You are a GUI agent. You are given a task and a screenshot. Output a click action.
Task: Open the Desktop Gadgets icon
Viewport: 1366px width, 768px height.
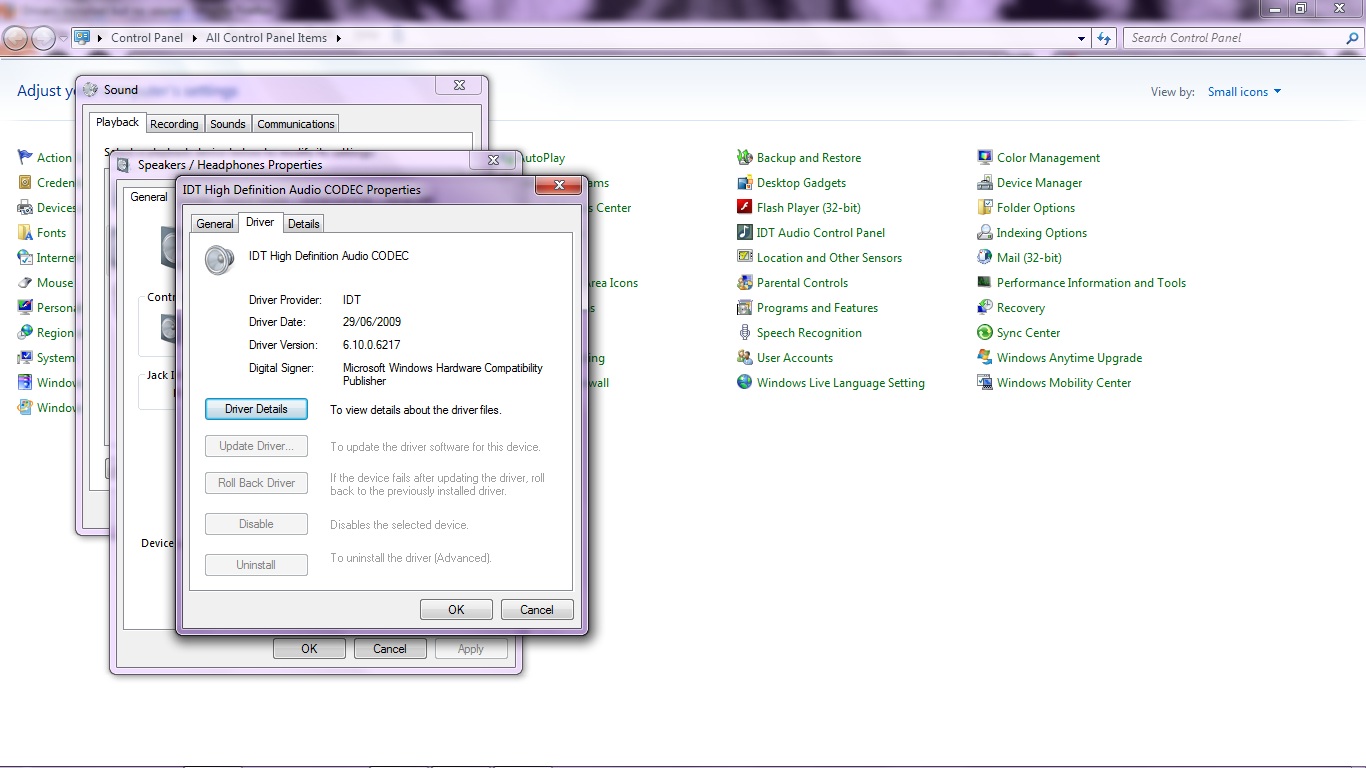tap(744, 183)
